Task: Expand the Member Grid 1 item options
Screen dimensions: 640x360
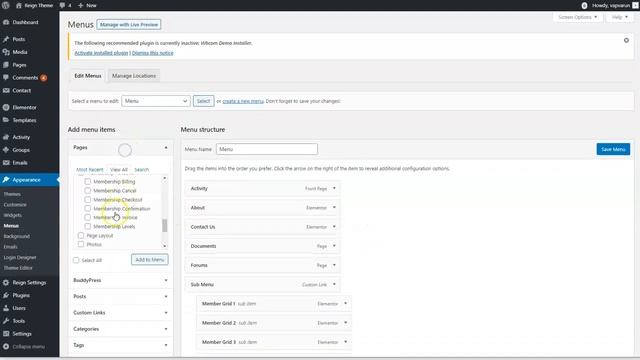Action: [346, 303]
